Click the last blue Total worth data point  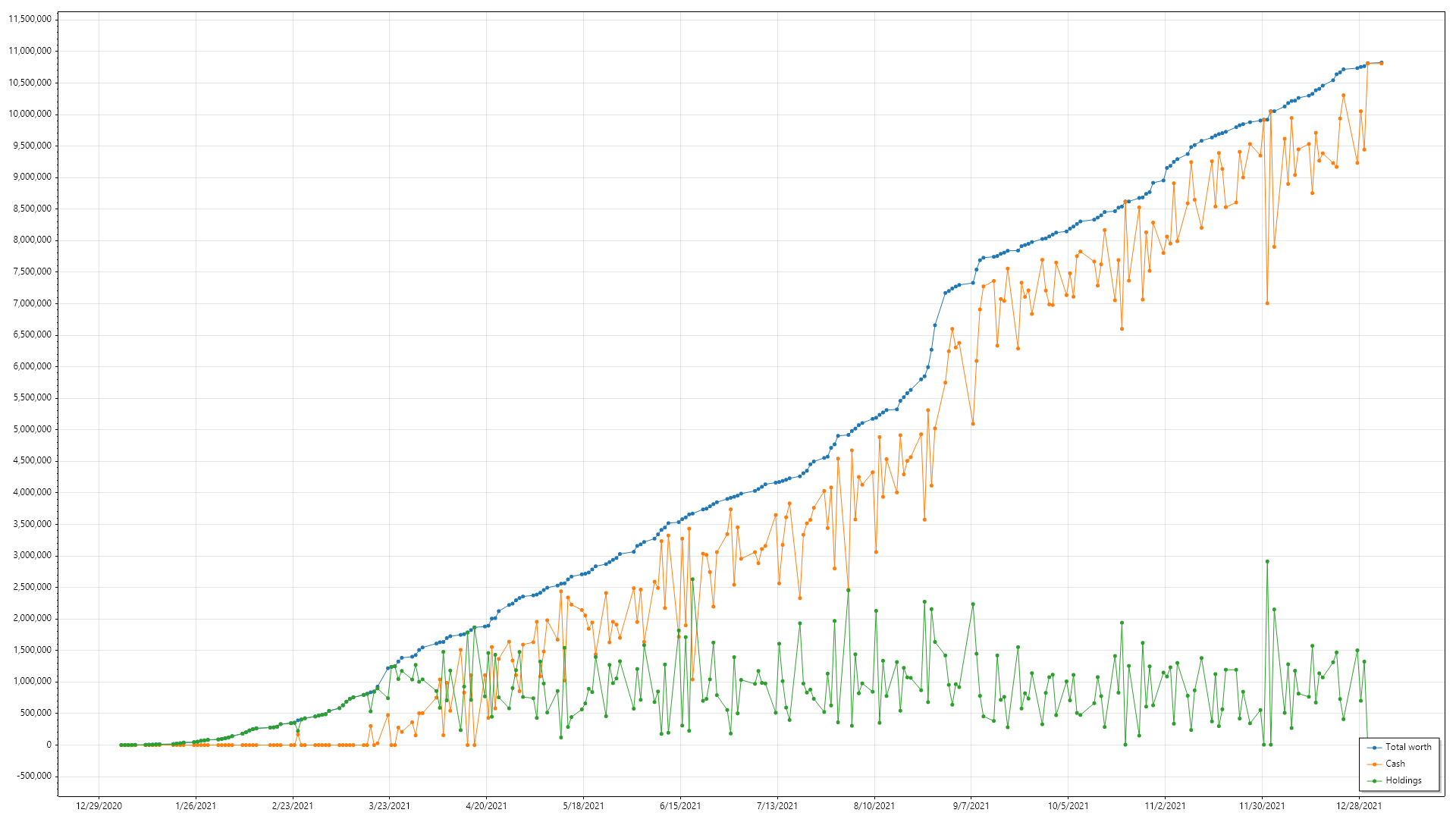pos(1381,63)
